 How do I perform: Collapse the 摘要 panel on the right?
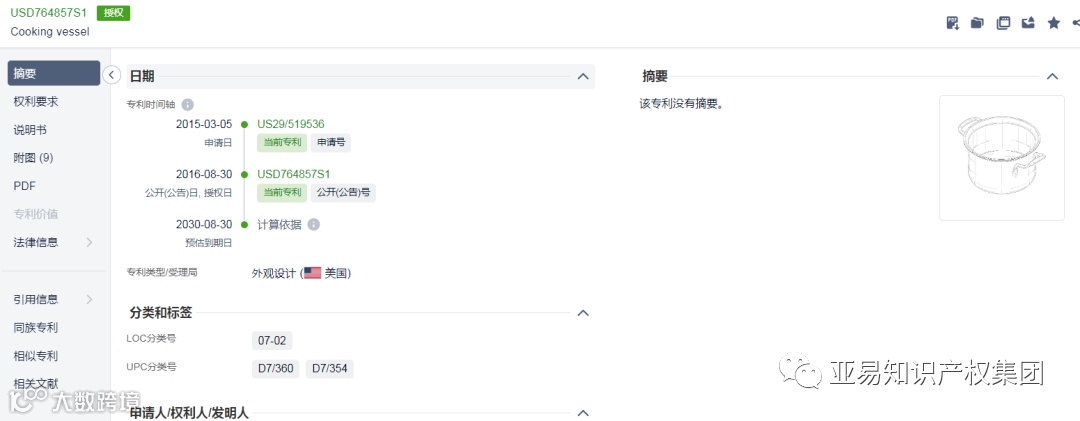coord(1052,76)
